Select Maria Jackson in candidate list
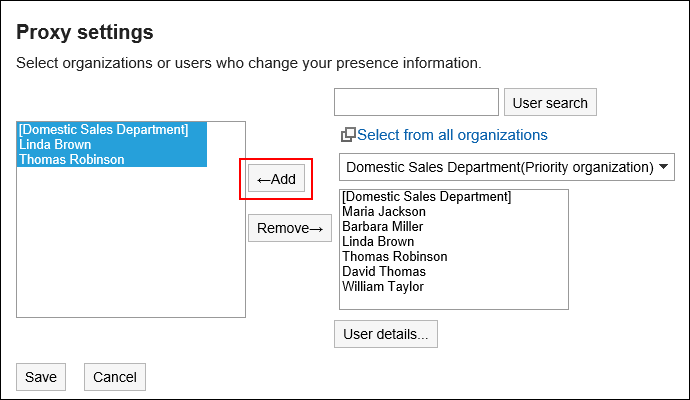Screen dimensions: 690x400 [x=384, y=212]
